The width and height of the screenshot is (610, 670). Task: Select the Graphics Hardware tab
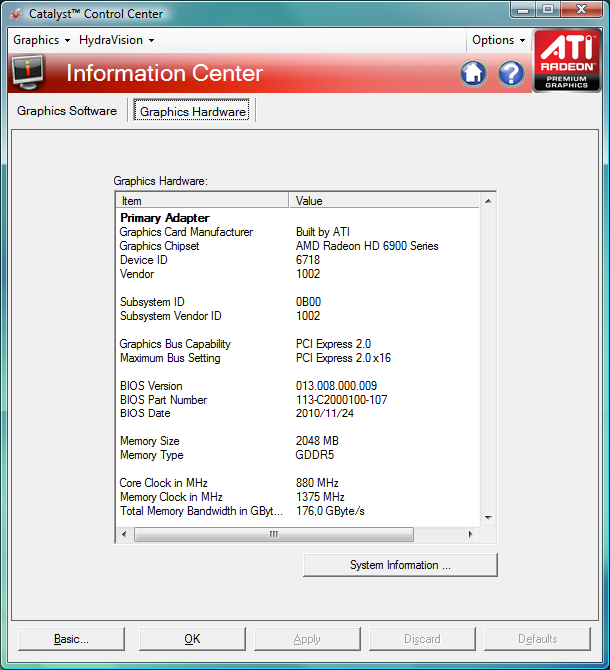(192, 111)
